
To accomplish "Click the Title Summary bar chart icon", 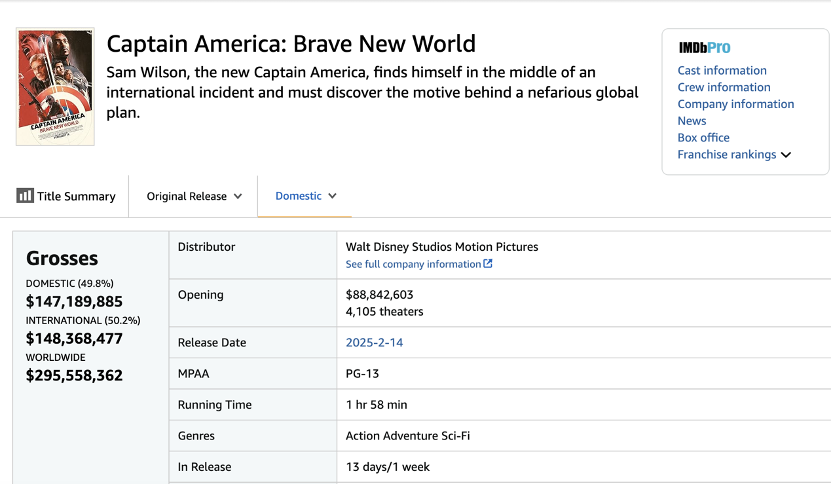I will click(x=24, y=196).
